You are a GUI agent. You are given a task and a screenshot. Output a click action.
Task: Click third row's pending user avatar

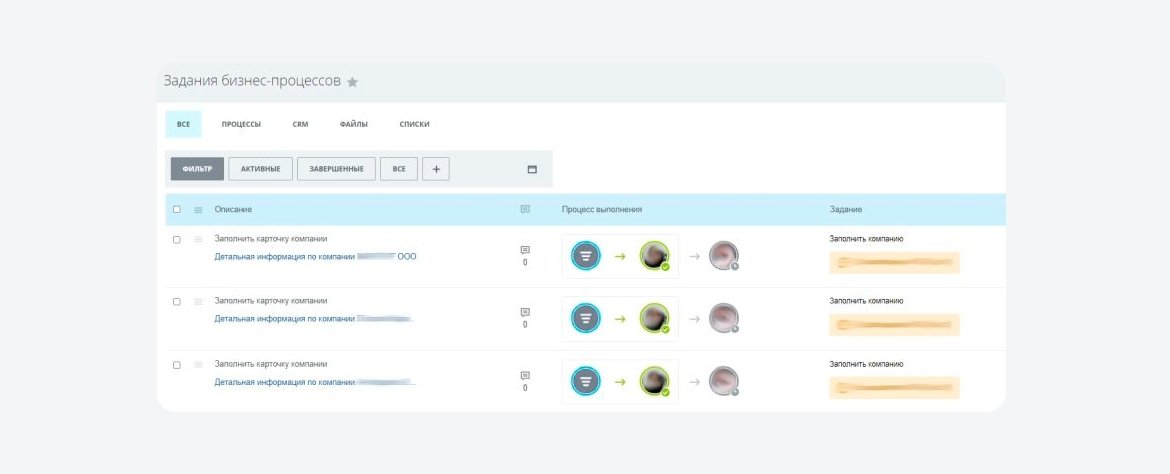tap(723, 381)
